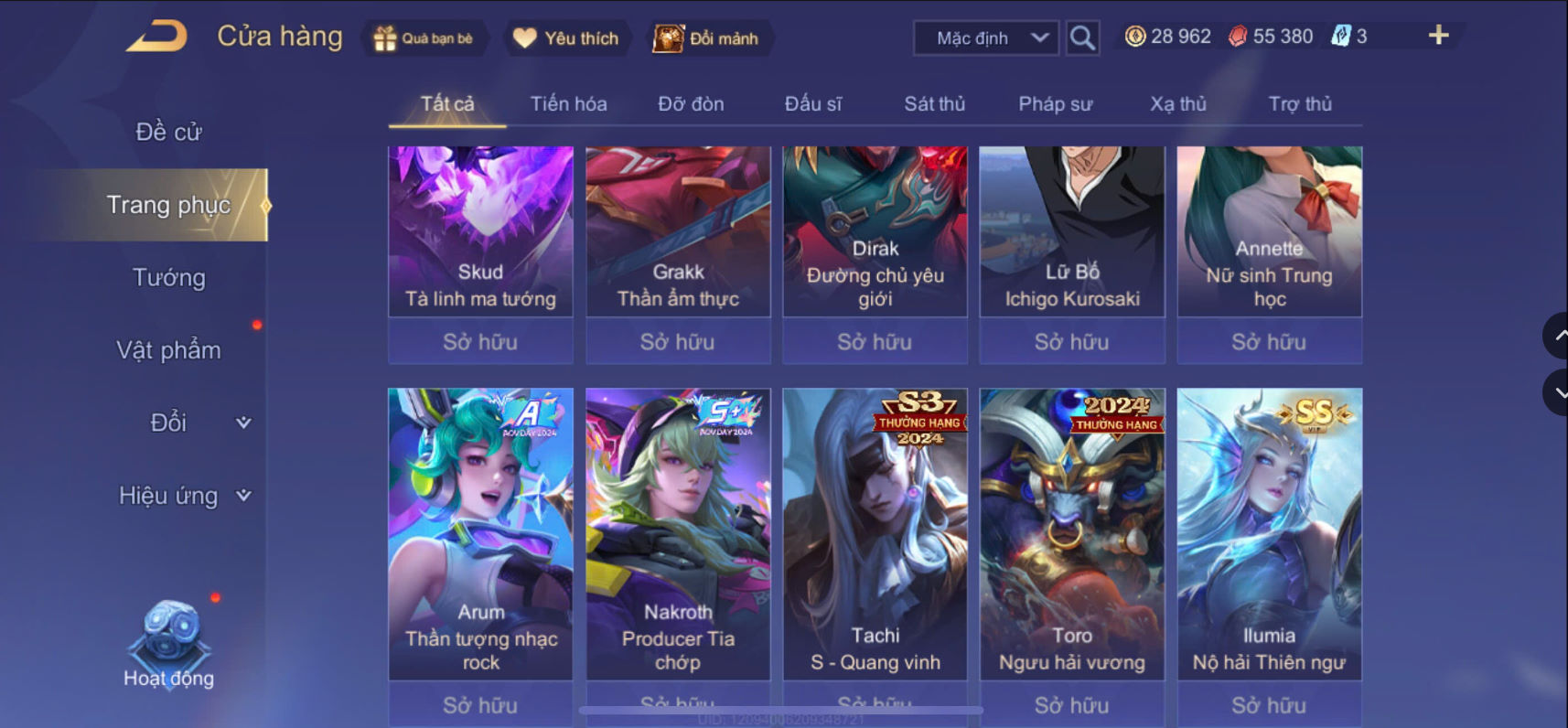Click the scroll up arrow button

pyautogui.click(x=1556, y=336)
